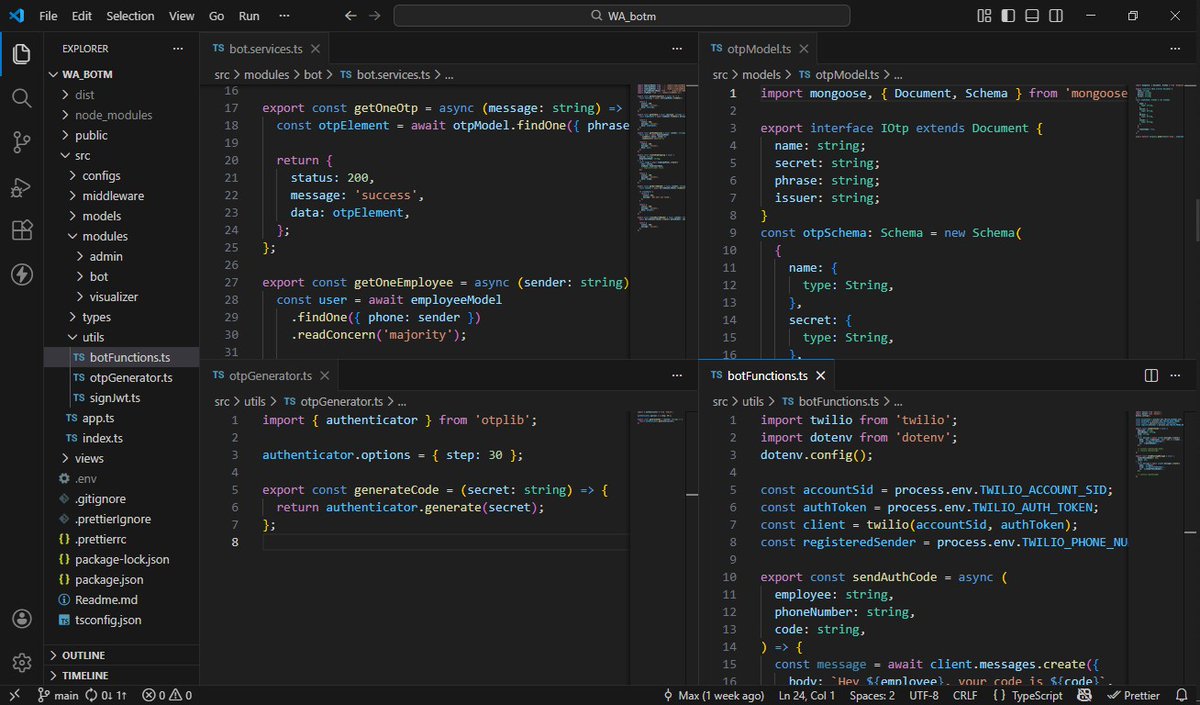Open Explorer more actions ellipsis
1200x705 pixels.
tap(178, 48)
